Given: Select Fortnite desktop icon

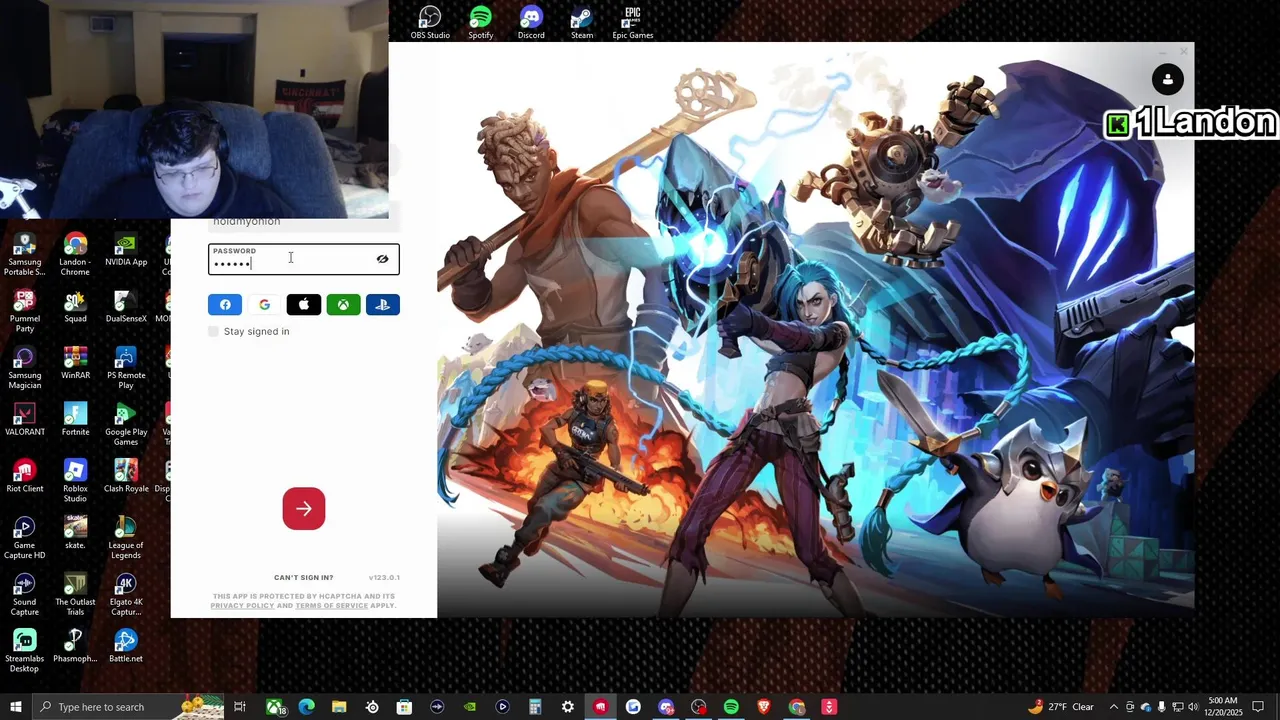Looking at the screenshot, I should (x=75, y=420).
